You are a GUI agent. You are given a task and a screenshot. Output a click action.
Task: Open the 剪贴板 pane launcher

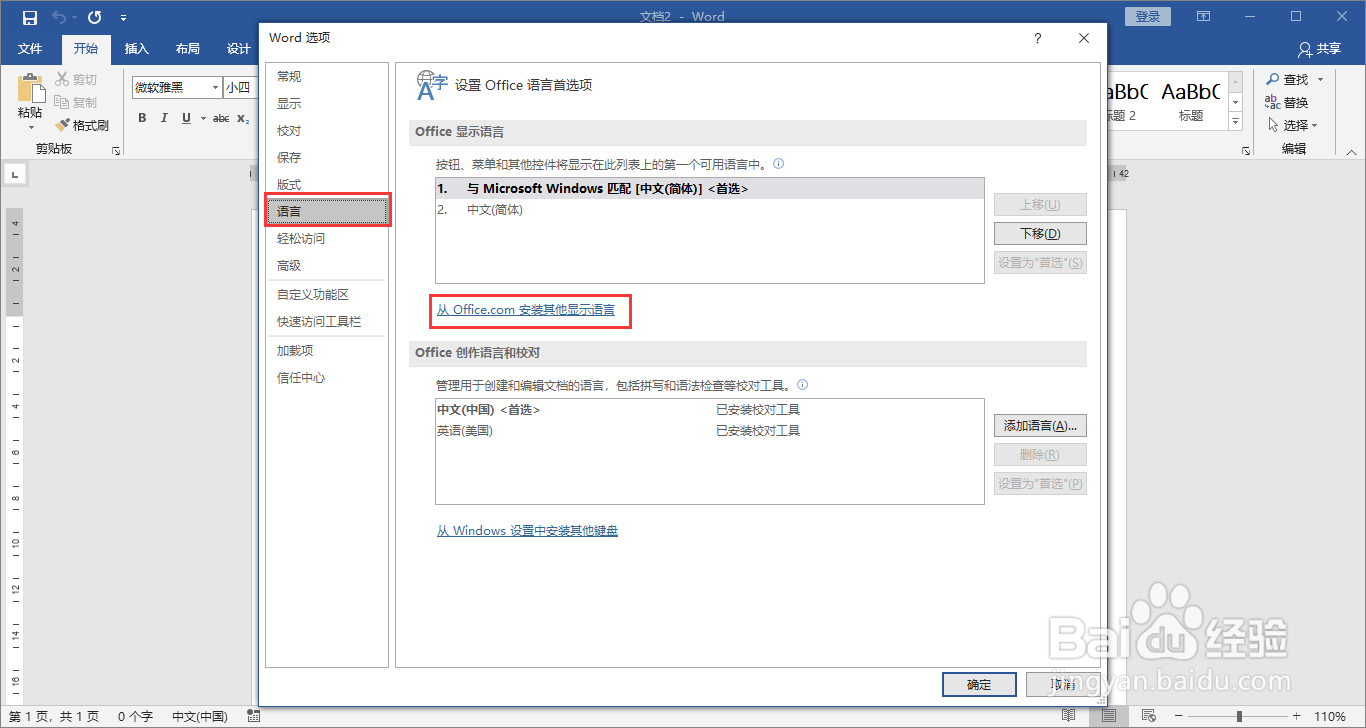116,150
